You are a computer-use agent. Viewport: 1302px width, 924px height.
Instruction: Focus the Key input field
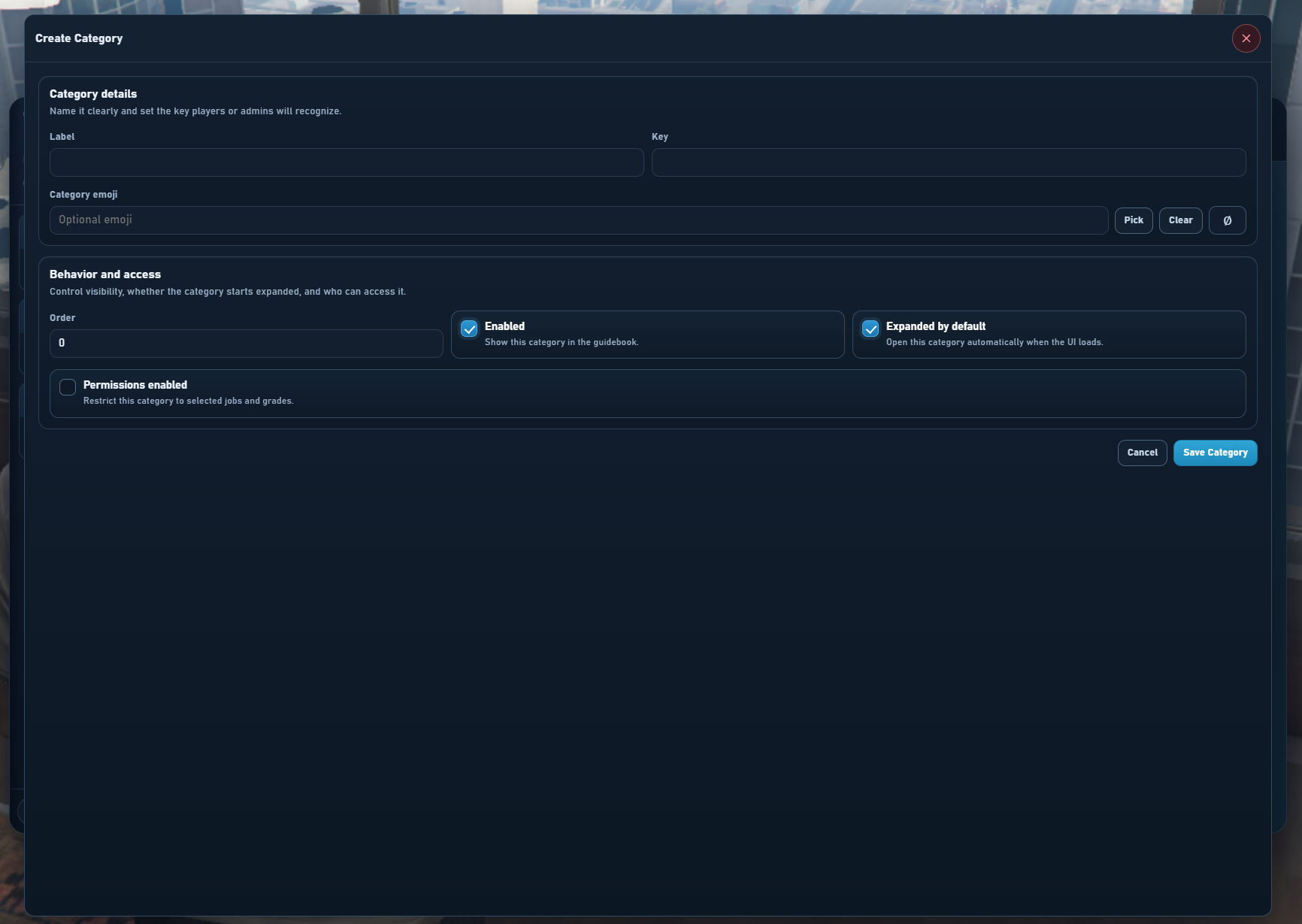tap(949, 162)
